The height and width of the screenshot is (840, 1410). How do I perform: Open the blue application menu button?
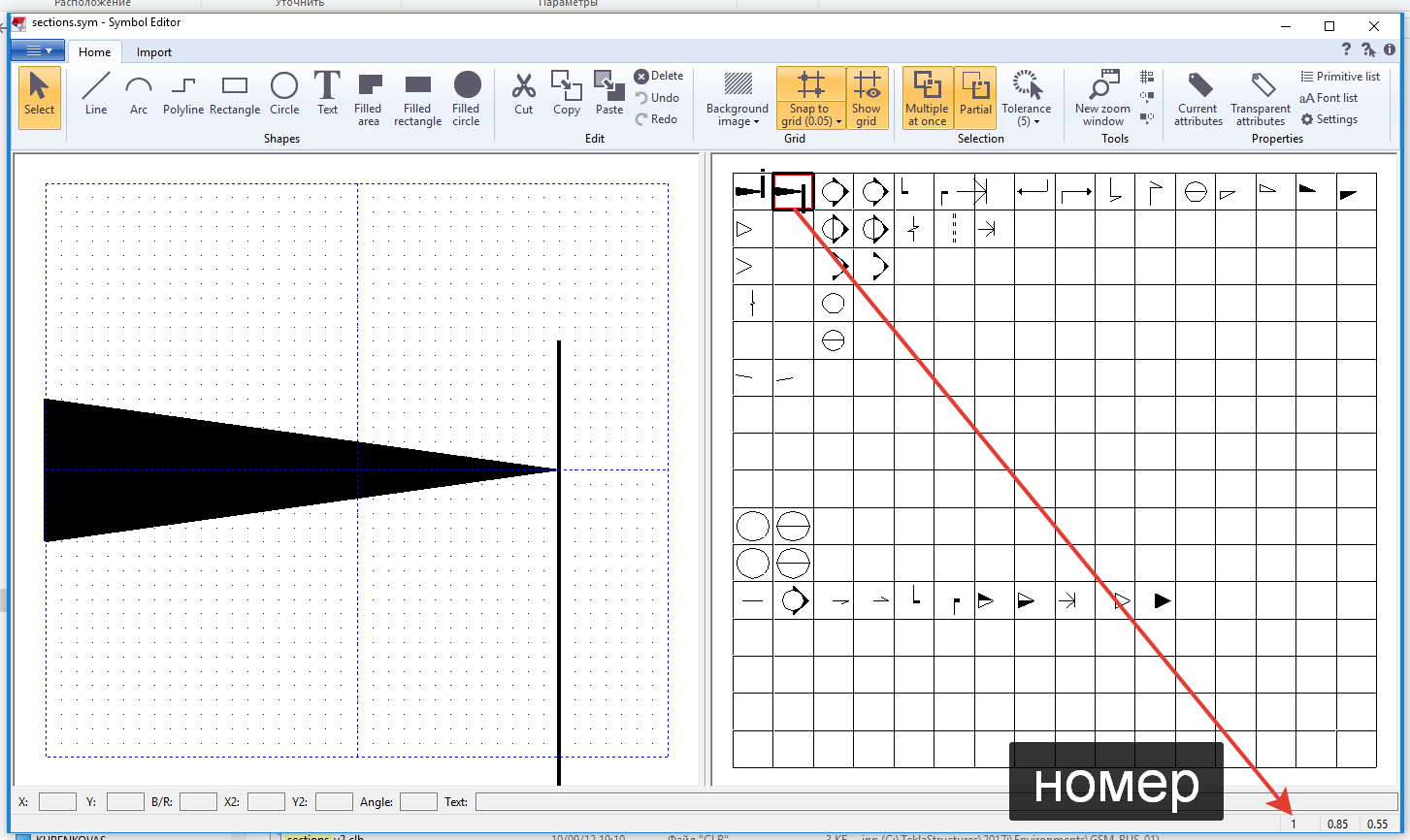(39, 50)
